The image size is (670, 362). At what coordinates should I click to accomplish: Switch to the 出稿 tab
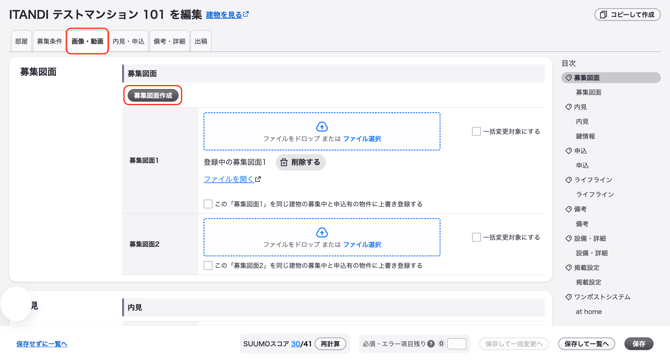point(201,41)
